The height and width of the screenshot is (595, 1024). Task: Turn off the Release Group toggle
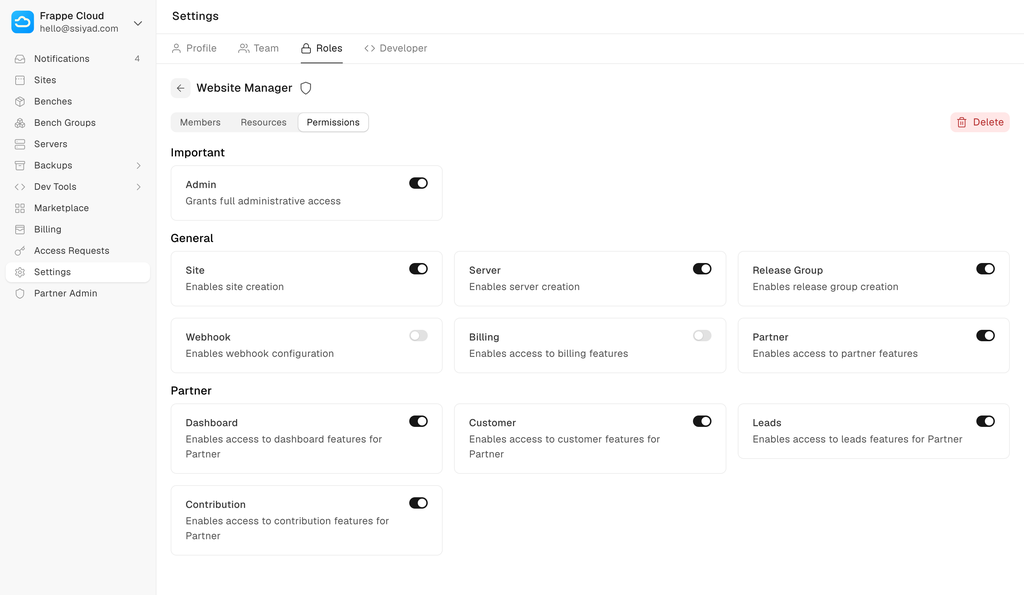985,269
